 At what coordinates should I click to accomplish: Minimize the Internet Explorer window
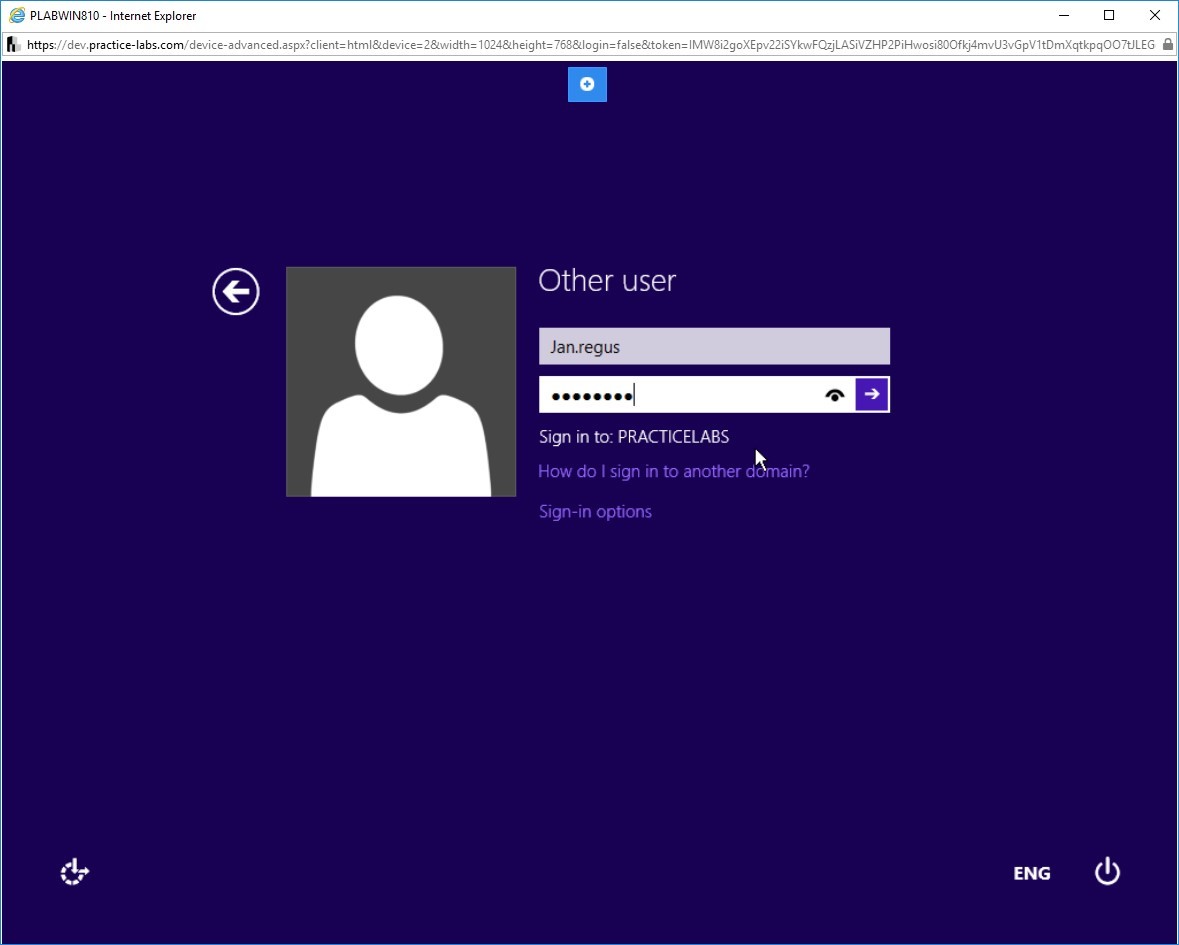tap(1064, 15)
